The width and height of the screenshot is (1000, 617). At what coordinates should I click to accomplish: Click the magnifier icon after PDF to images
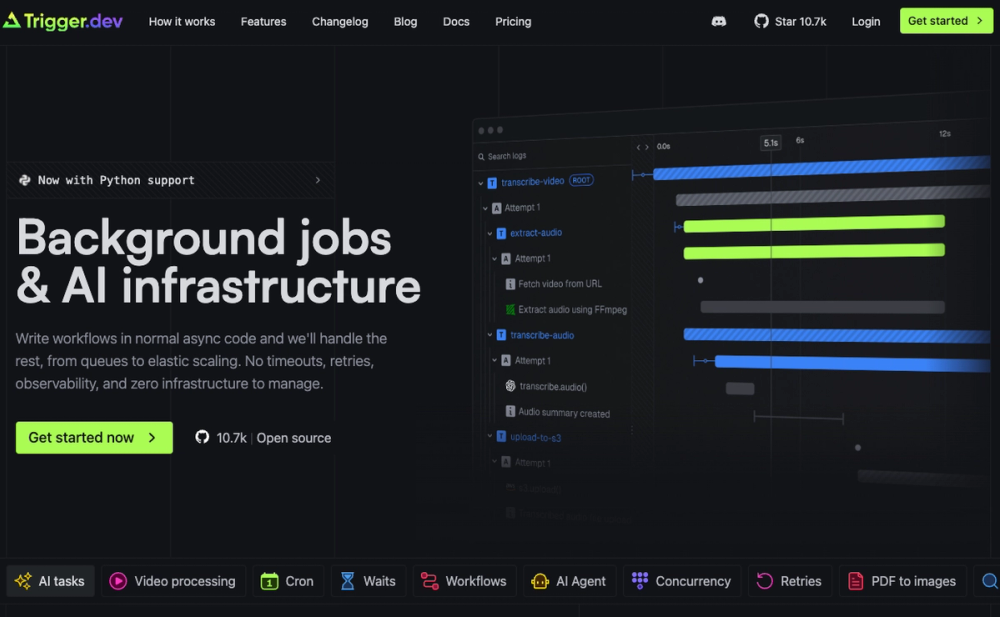click(990, 581)
